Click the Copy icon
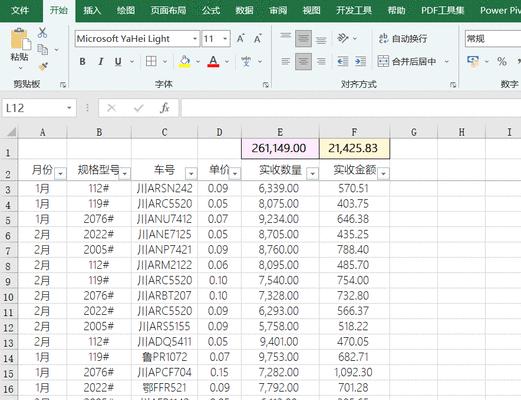The width and height of the screenshot is (521, 400). (43, 50)
